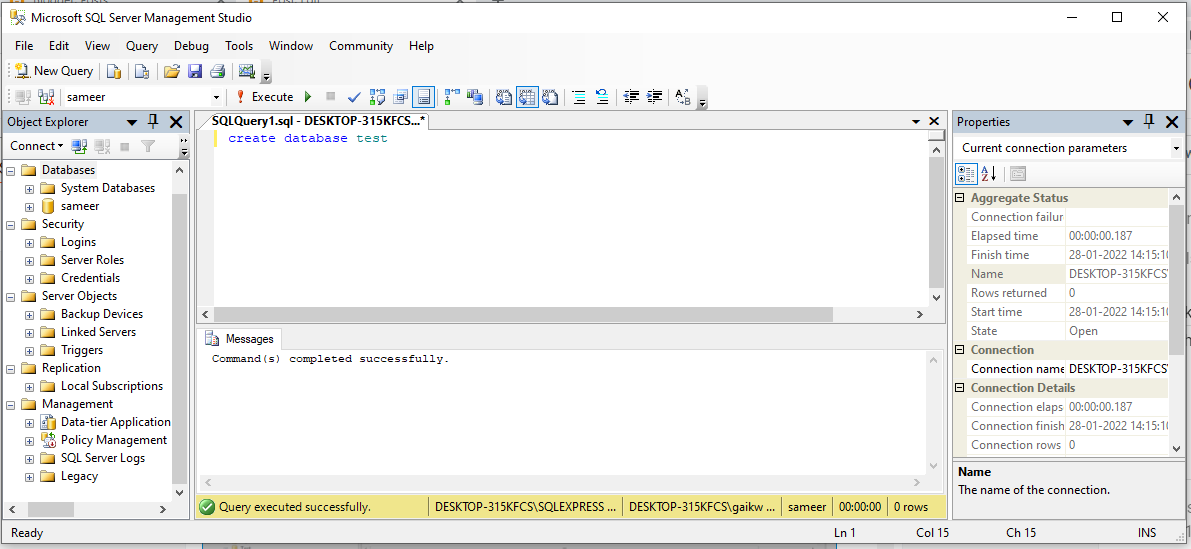
Task: Start debugging with the green play arrow
Action: pyautogui.click(x=308, y=97)
